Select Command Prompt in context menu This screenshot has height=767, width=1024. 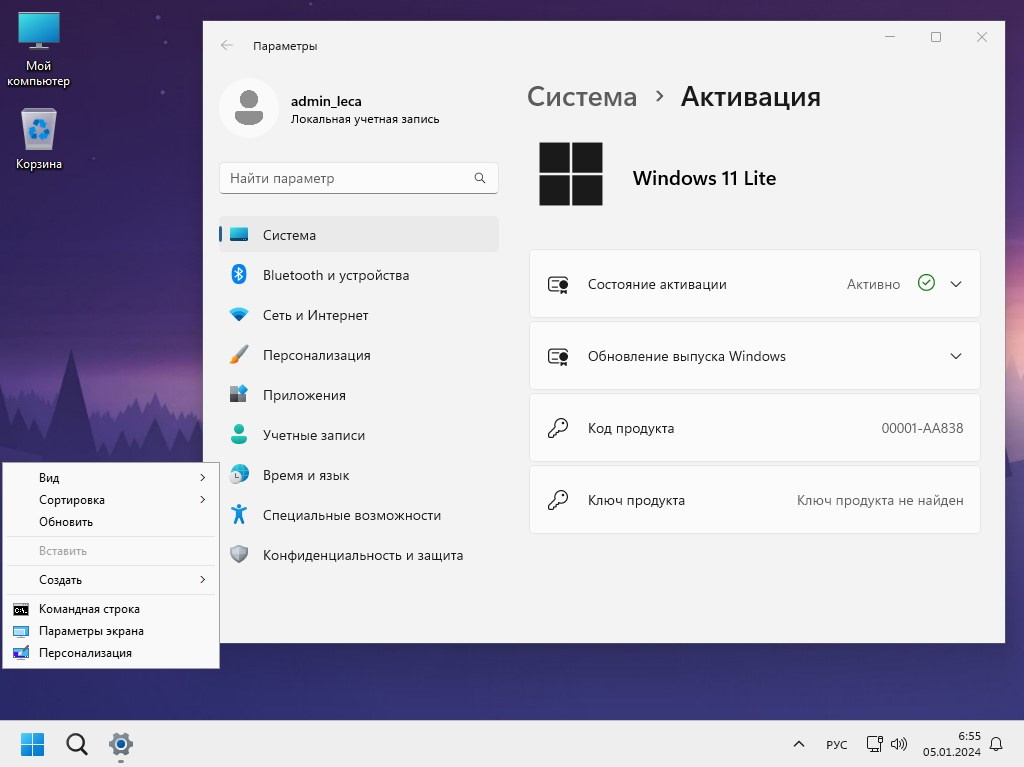(89, 609)
